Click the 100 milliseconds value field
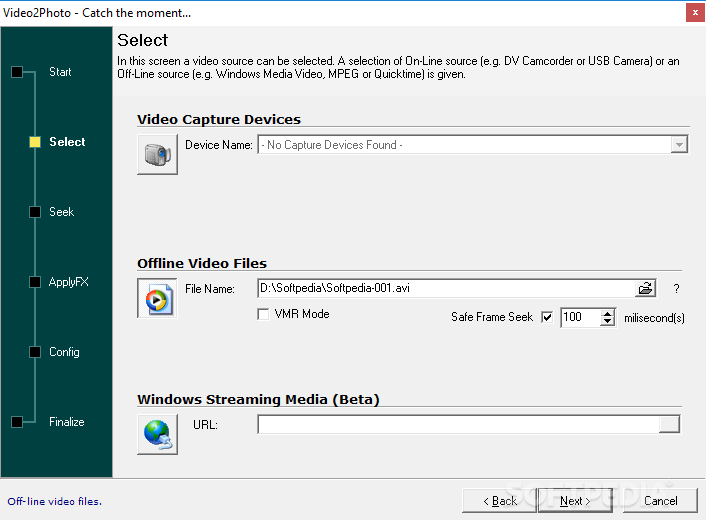The height and width of the screenshot is (521, 706). click(580, 317)
